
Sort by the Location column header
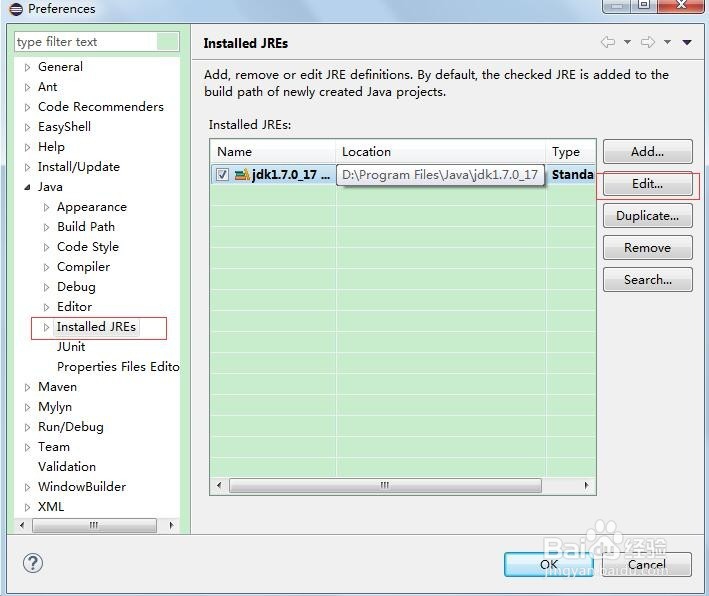[x=440, y=151]
